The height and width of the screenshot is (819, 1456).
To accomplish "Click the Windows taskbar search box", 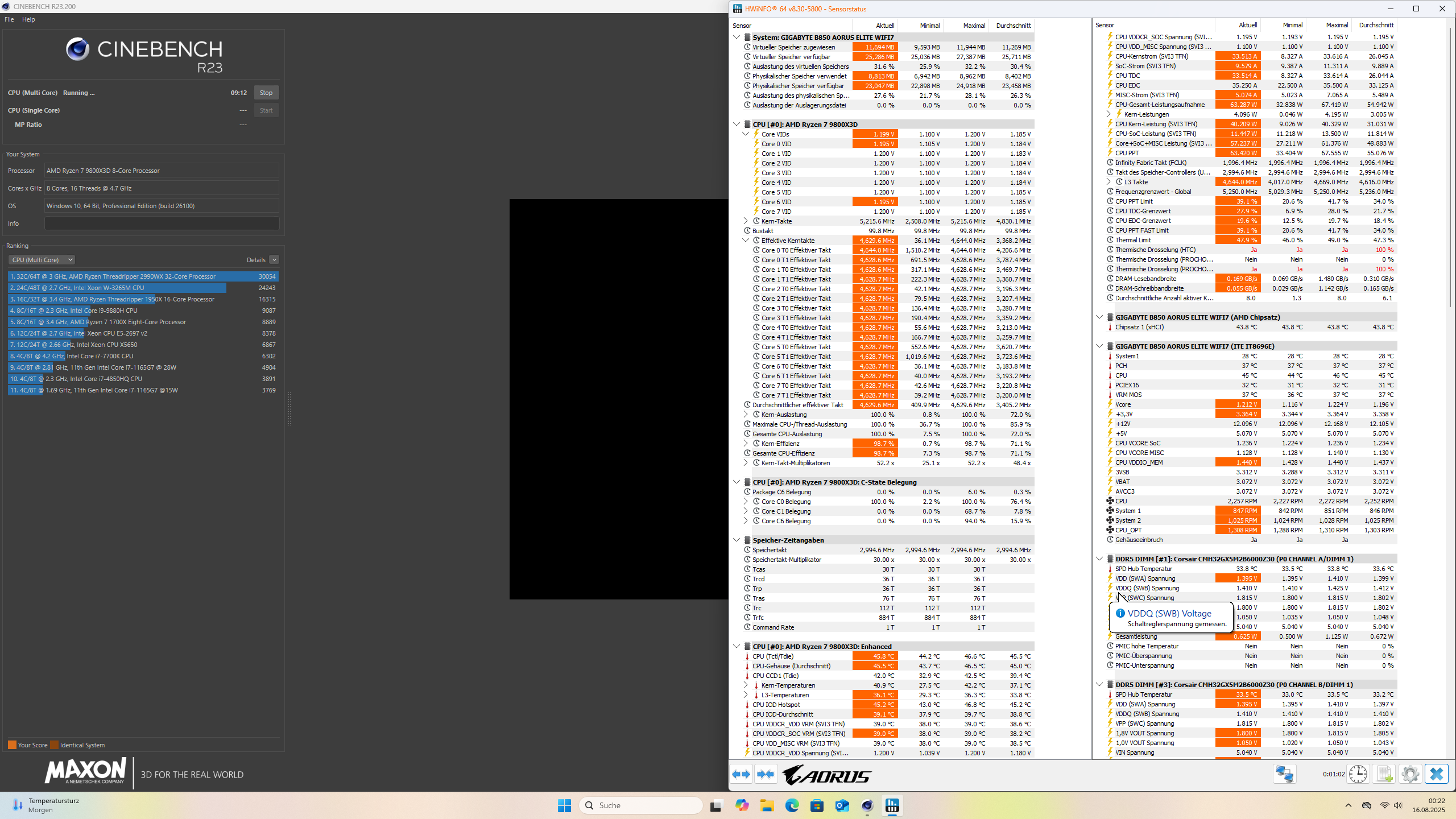I will point(640,805).
